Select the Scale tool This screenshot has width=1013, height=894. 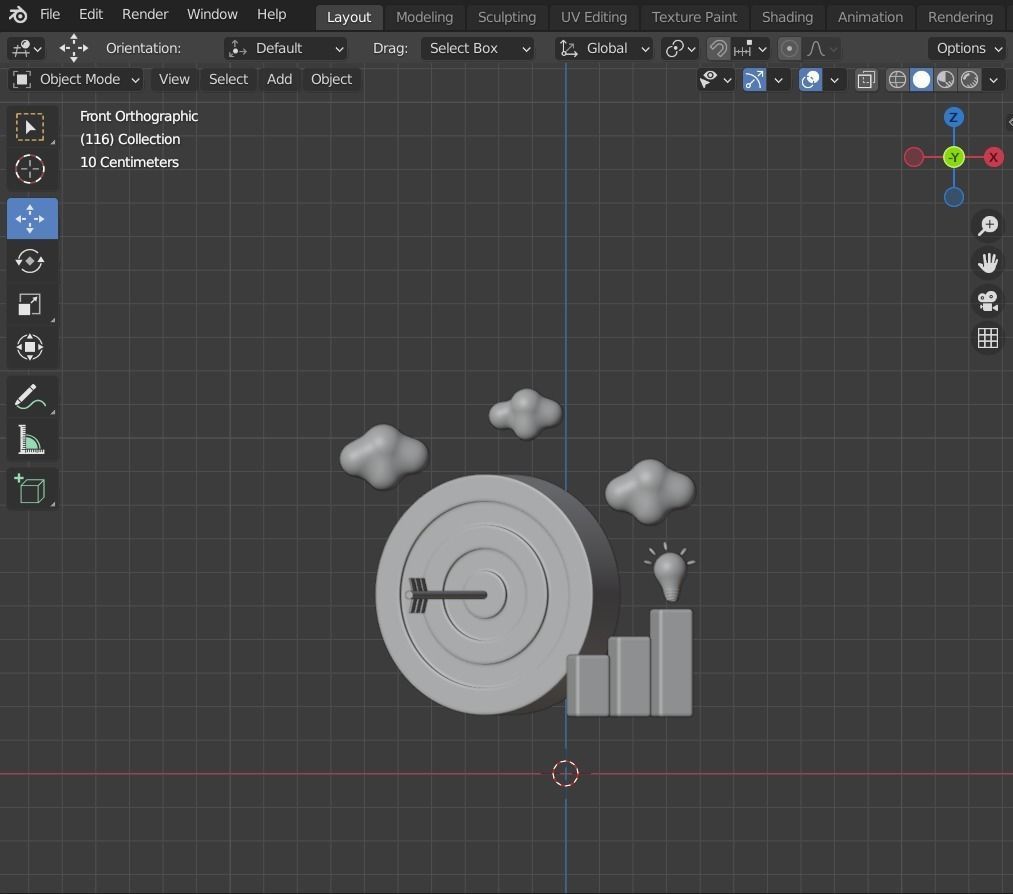[x=30, y=304]
